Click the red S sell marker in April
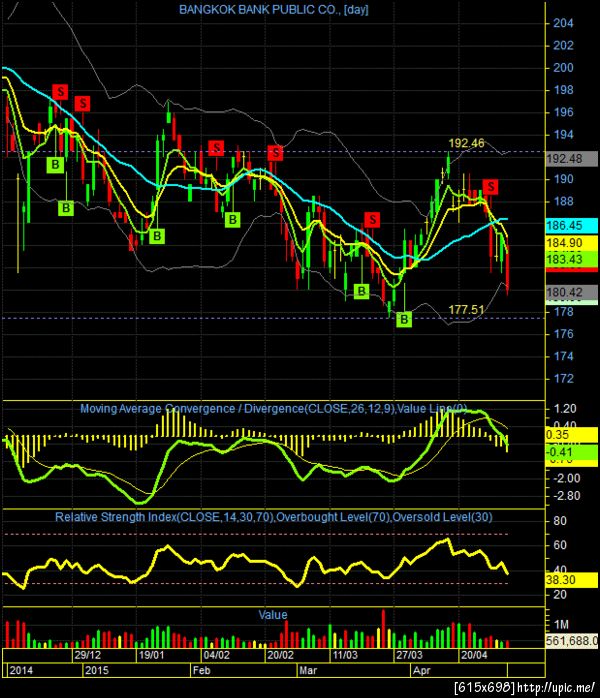 (491, 187)
